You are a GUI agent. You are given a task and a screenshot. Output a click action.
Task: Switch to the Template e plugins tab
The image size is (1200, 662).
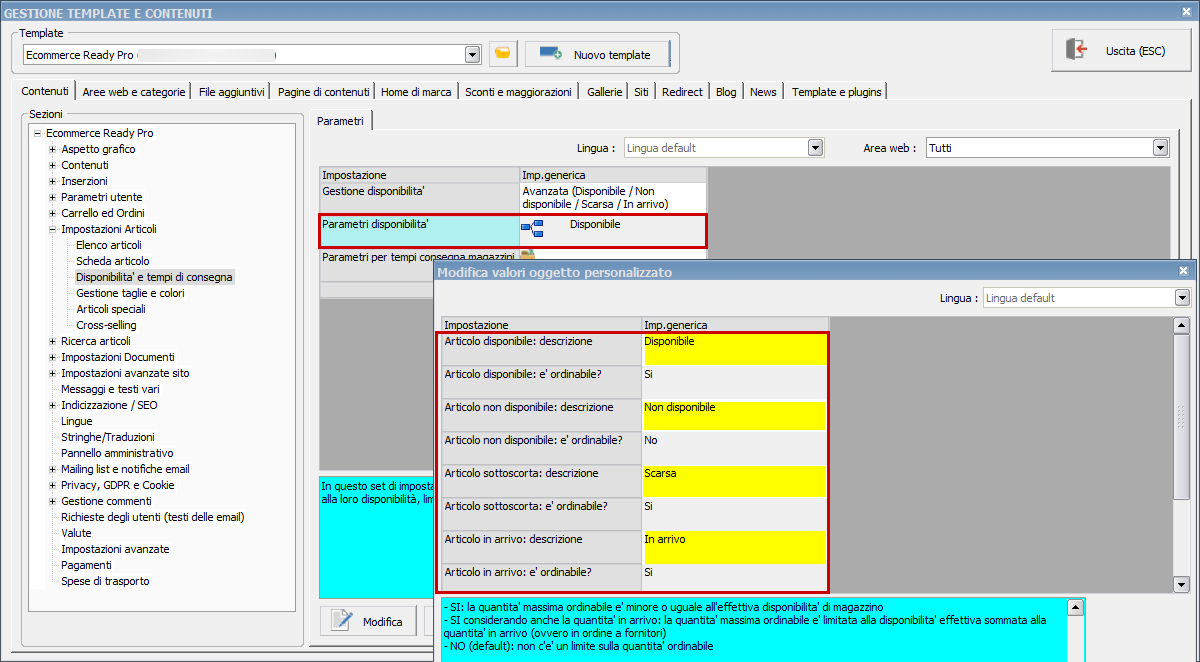836,92
